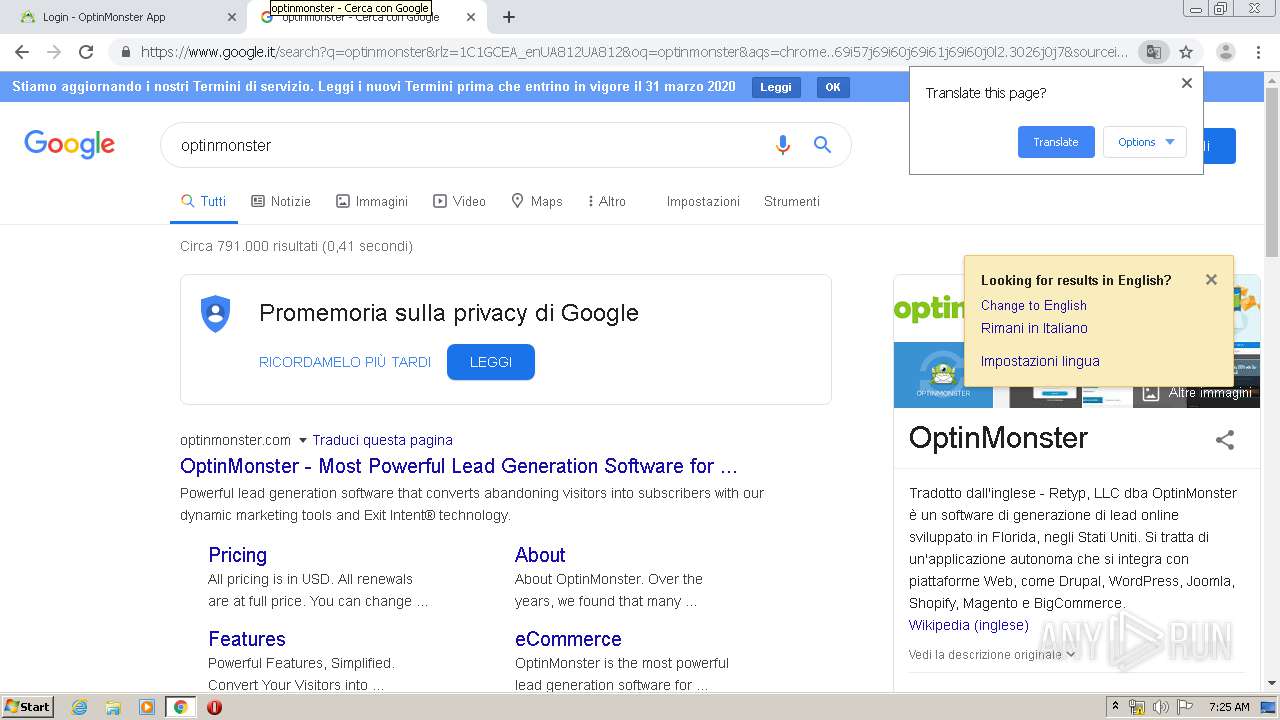The height and width of the screenshot is (720, 1280).
Task: Click the browser forward arrow
Action: pos(54,52)
